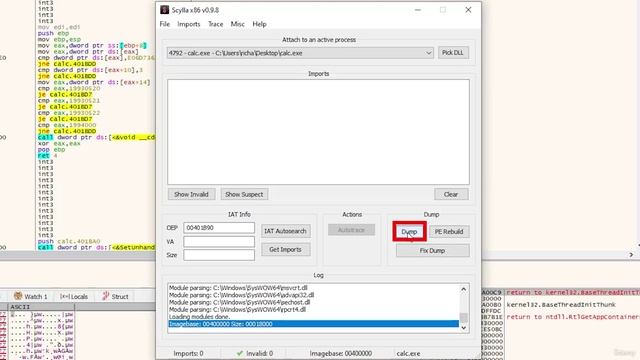
Task: Click the Get Imports button
Action: click(x=285, y=249)
